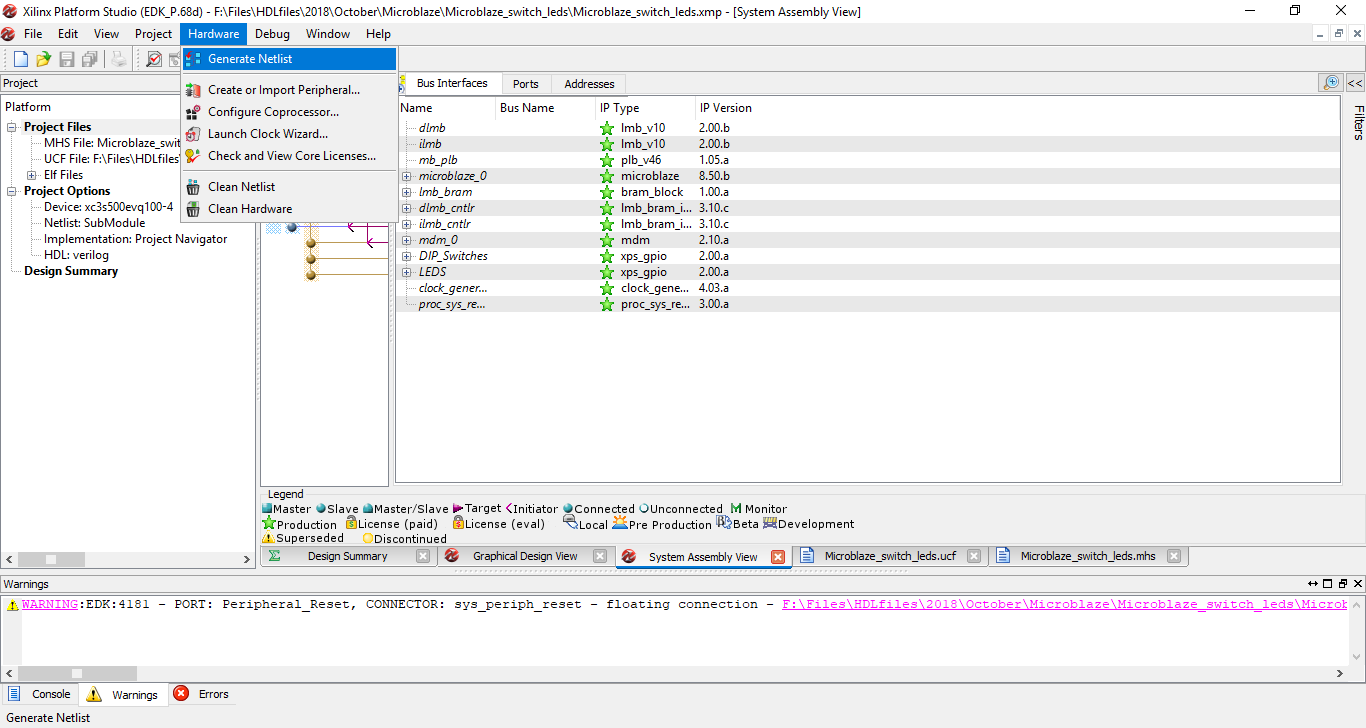Screen dimensions: 1366x728
Task: Select Design Summary in the project tree
Action: [x=71, y=271]
